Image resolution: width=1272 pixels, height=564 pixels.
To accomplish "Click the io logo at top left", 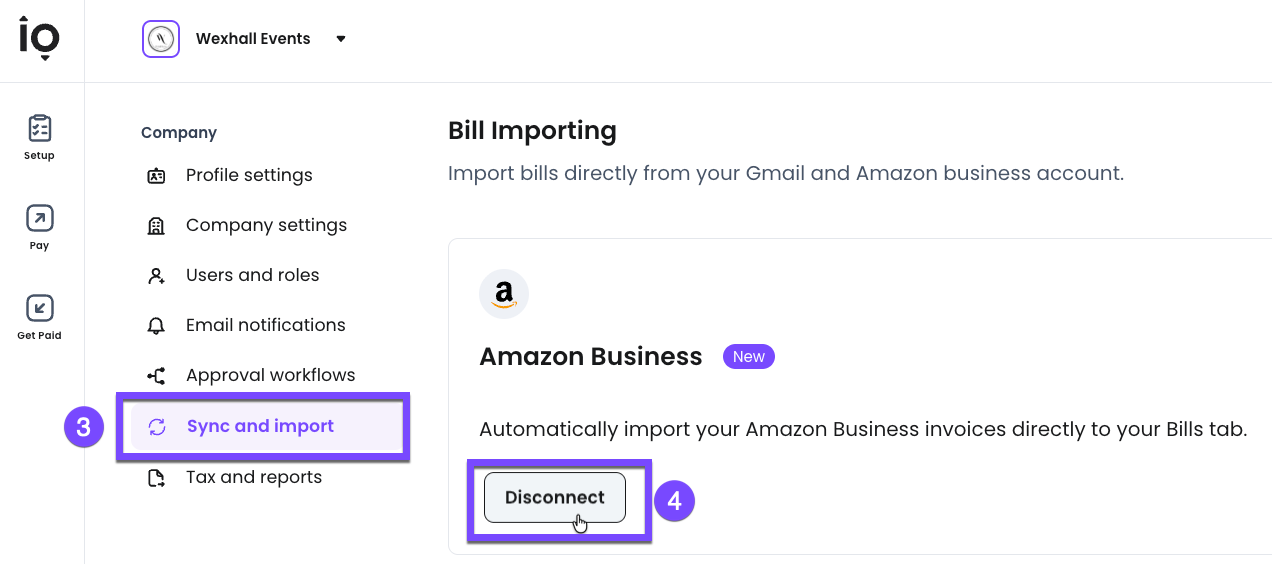I will point(40,38).
